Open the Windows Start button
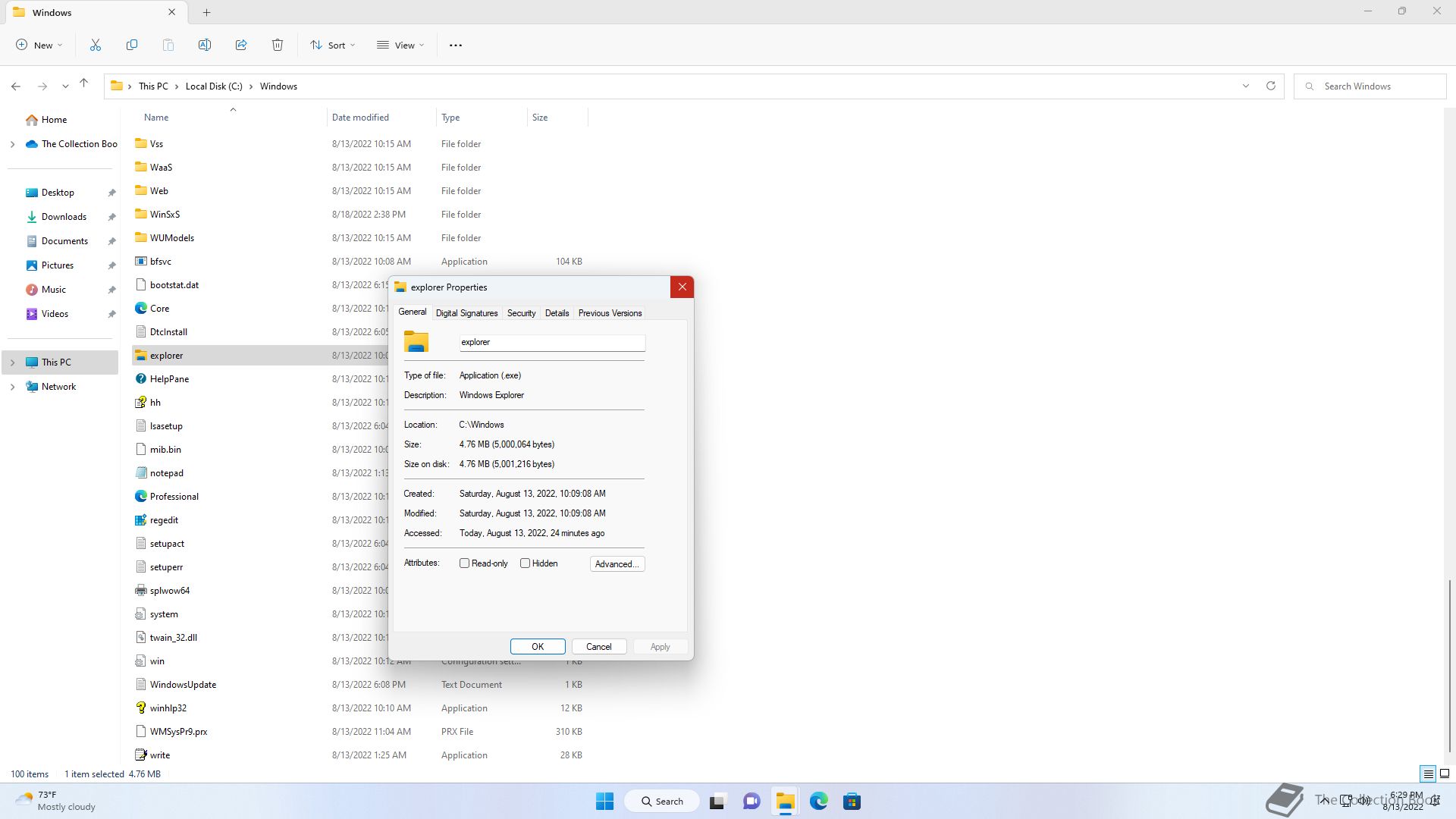1456x819 pixels. pyautogui.click(x=604, y=802)
